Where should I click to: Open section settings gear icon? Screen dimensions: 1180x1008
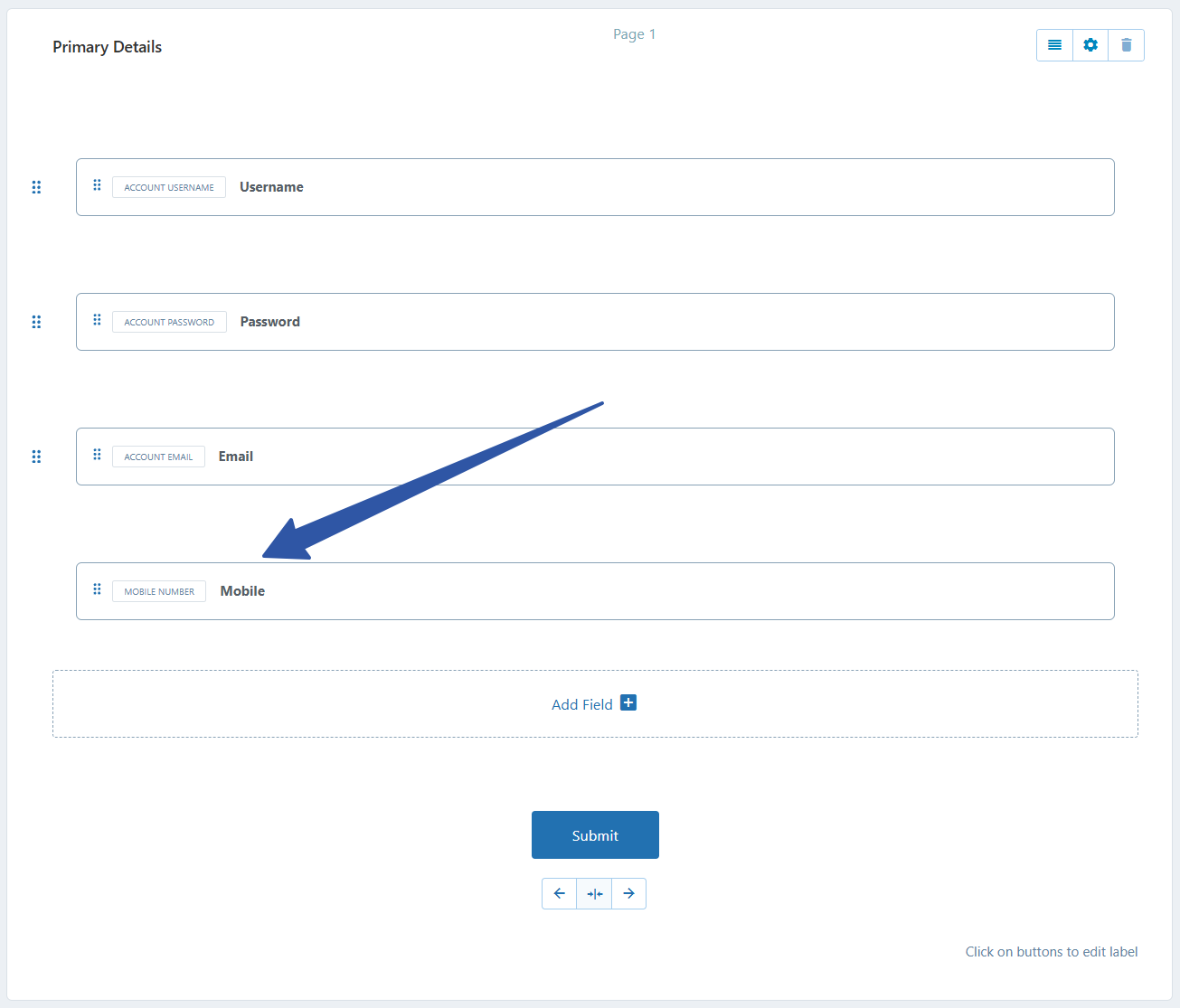[1090, 45]
